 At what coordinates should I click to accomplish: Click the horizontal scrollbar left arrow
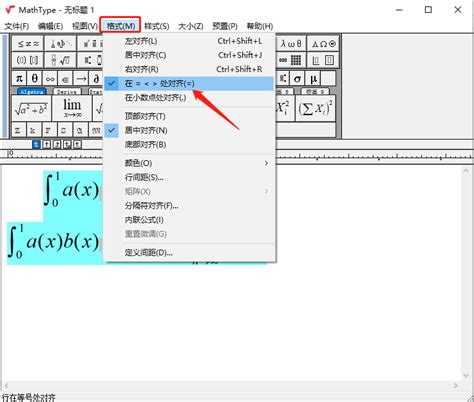point(6,386)
